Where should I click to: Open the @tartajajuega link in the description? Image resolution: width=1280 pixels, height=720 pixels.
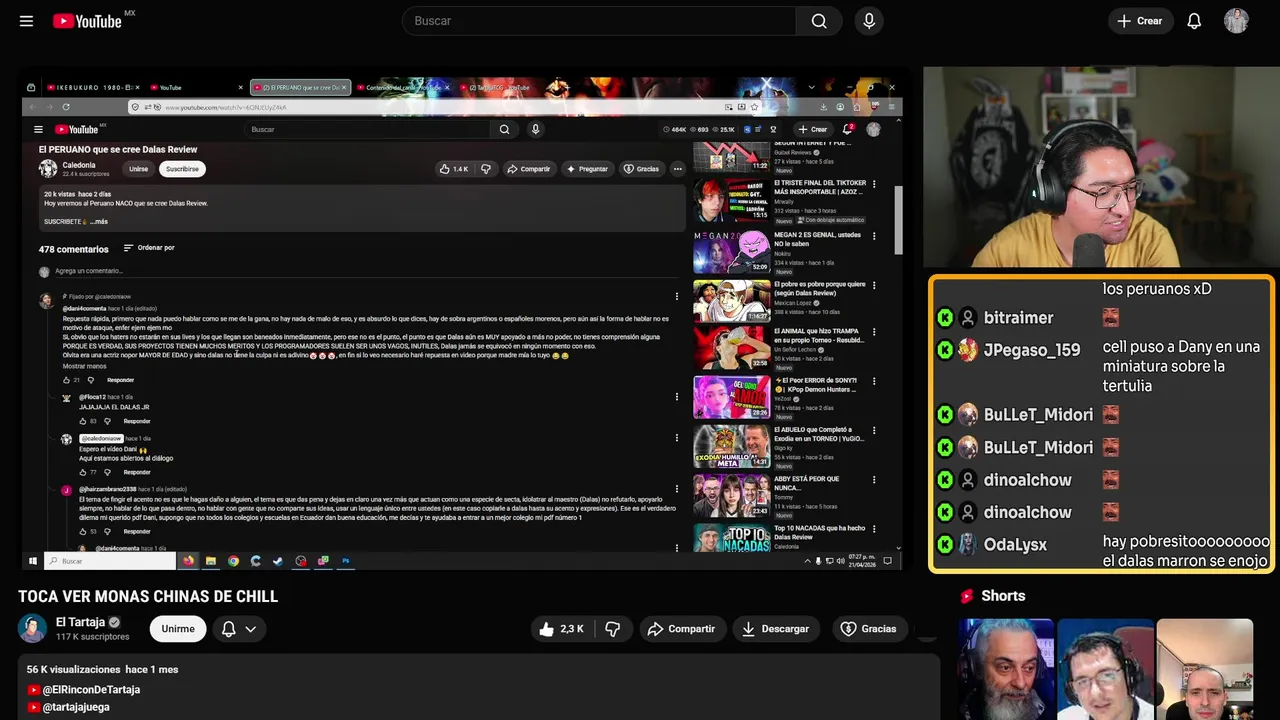[76, 707]
